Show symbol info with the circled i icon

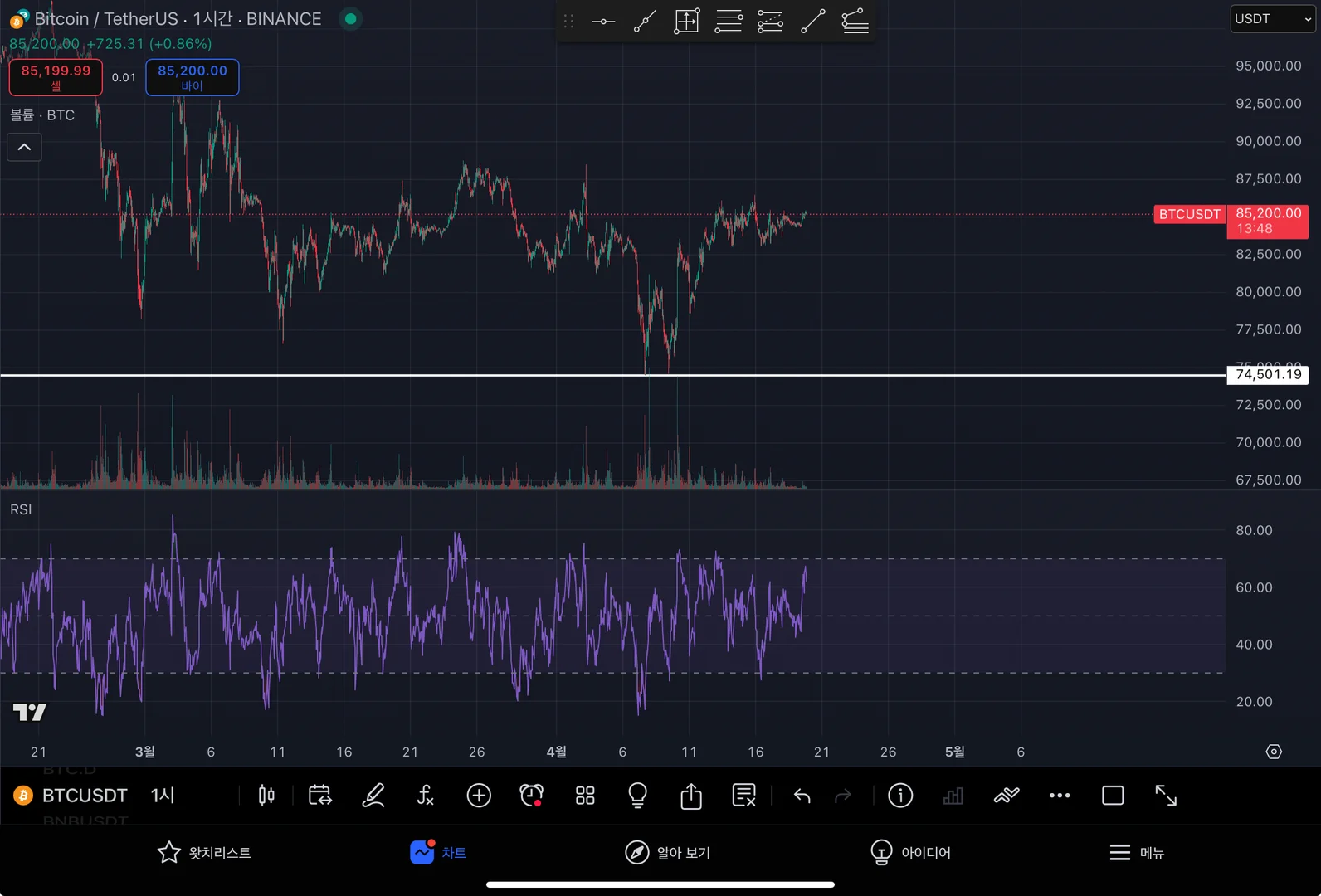(900, 796)
